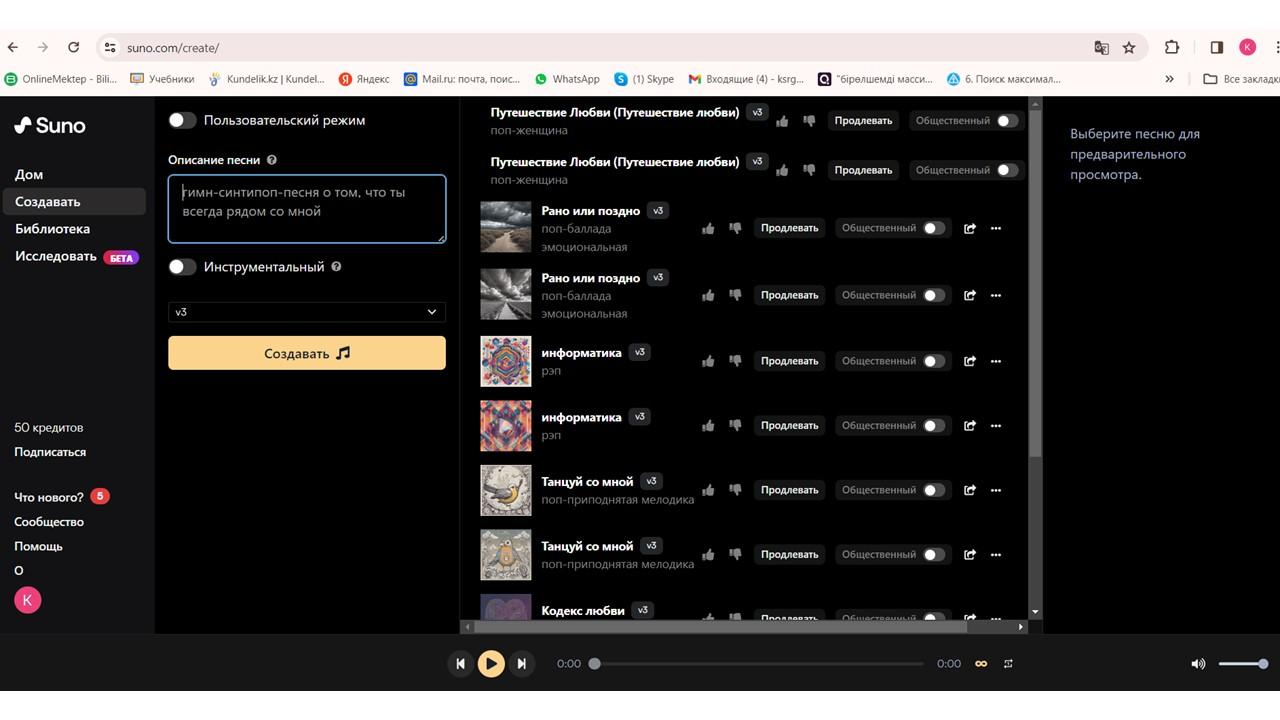
Task: Open more options for lower информатика
Action: [x=995, y=425]
